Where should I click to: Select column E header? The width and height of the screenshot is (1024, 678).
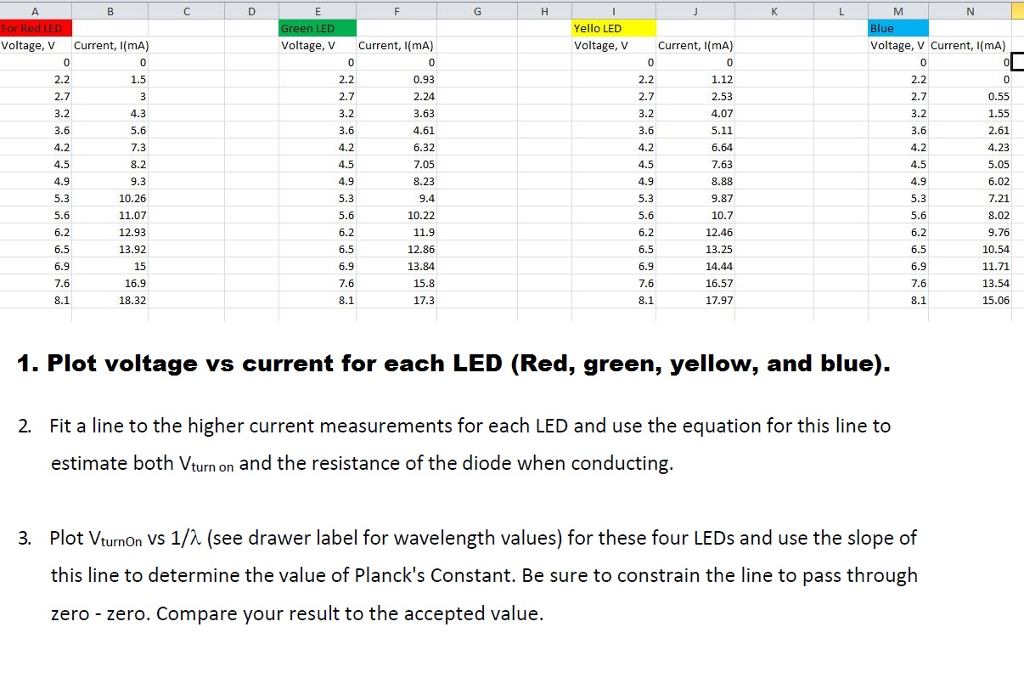point(316,10)
